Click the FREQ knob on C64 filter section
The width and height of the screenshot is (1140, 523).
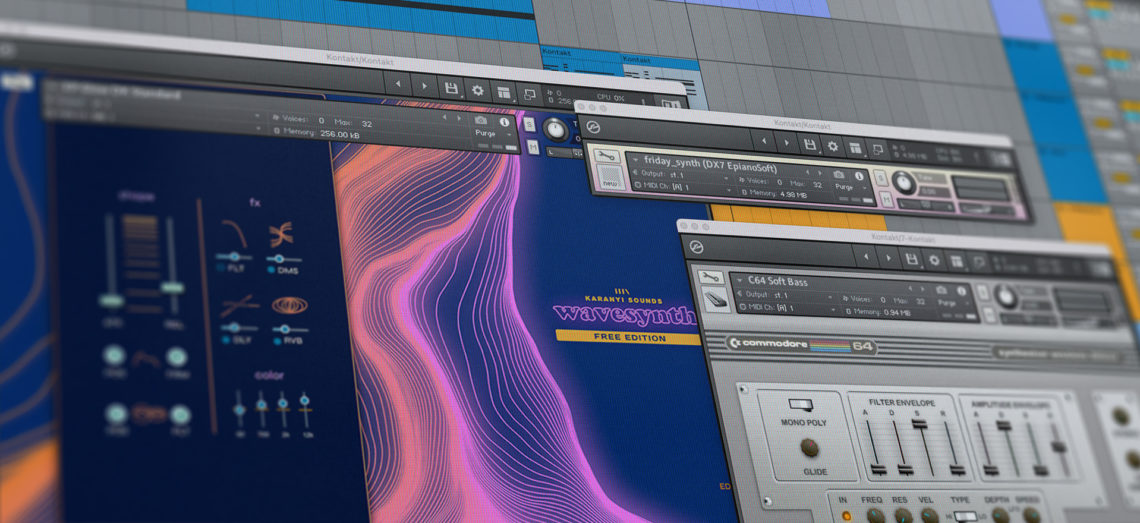coord(875,516)
